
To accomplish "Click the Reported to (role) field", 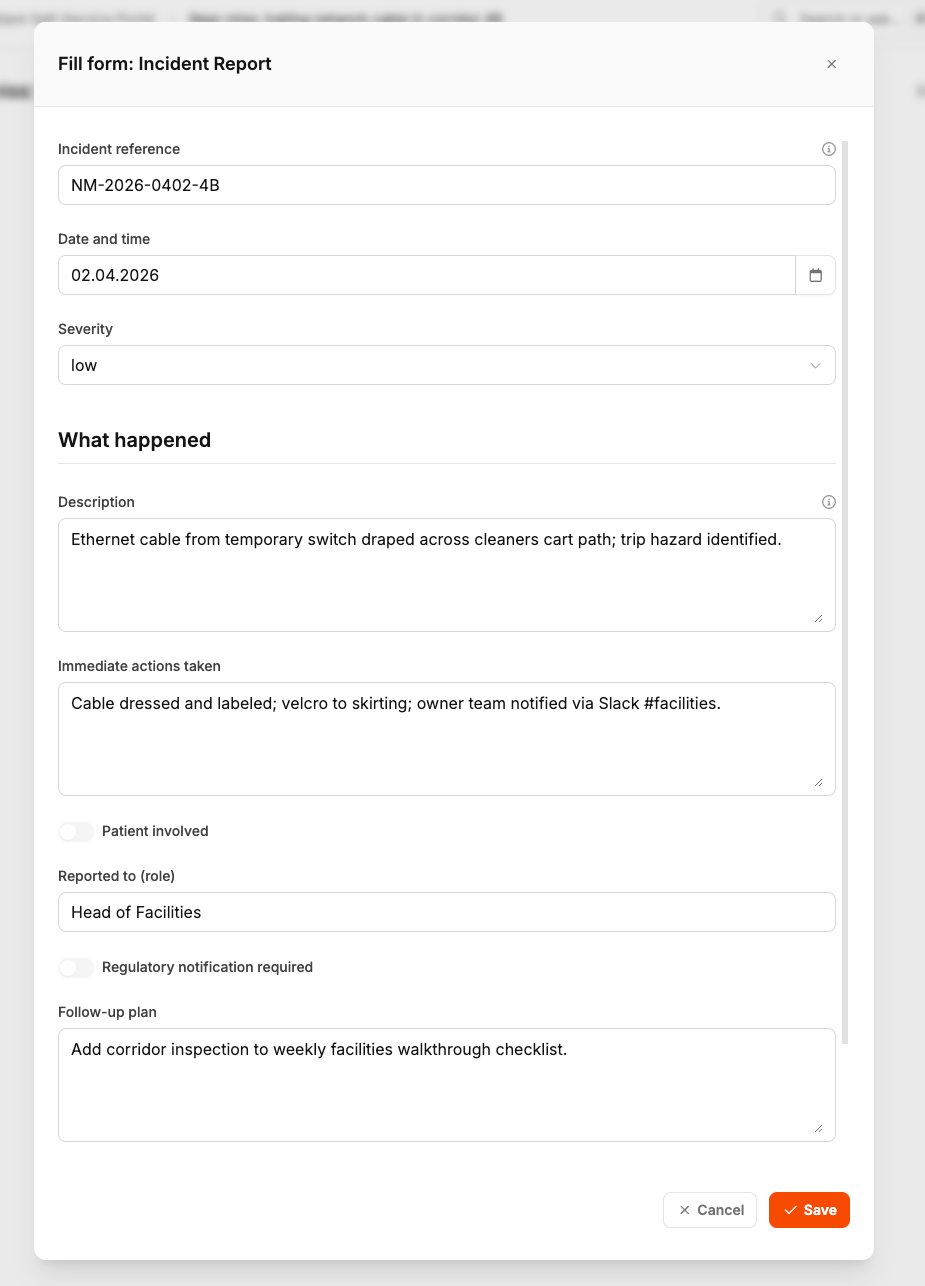I will 446,912.
